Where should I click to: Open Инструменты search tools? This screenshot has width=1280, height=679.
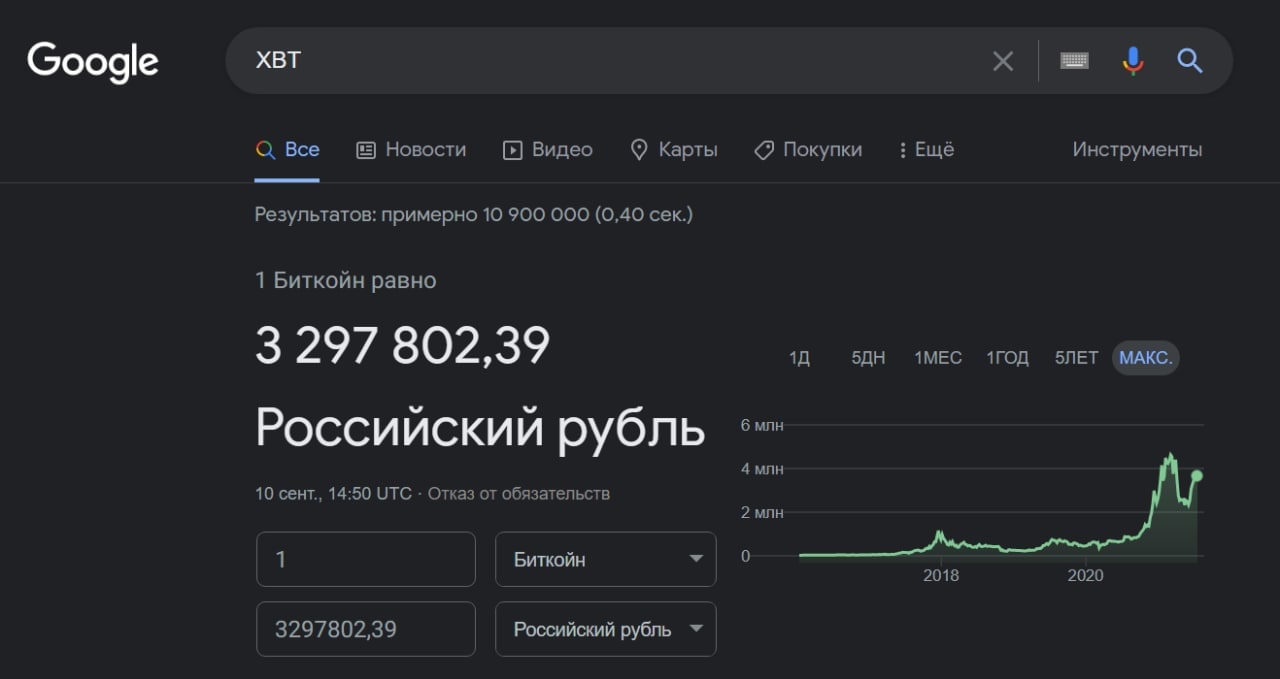point(1137,150)
